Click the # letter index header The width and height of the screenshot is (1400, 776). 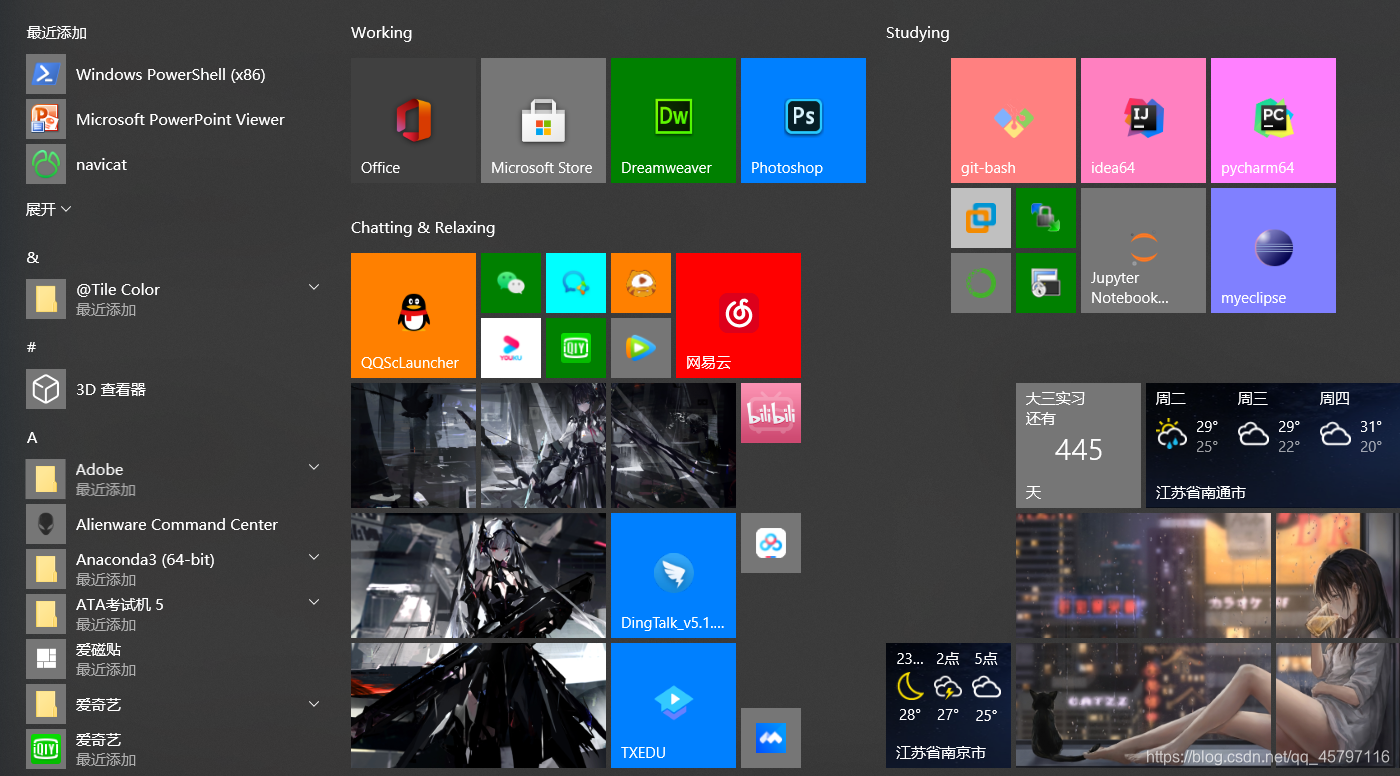coord(32,347)
